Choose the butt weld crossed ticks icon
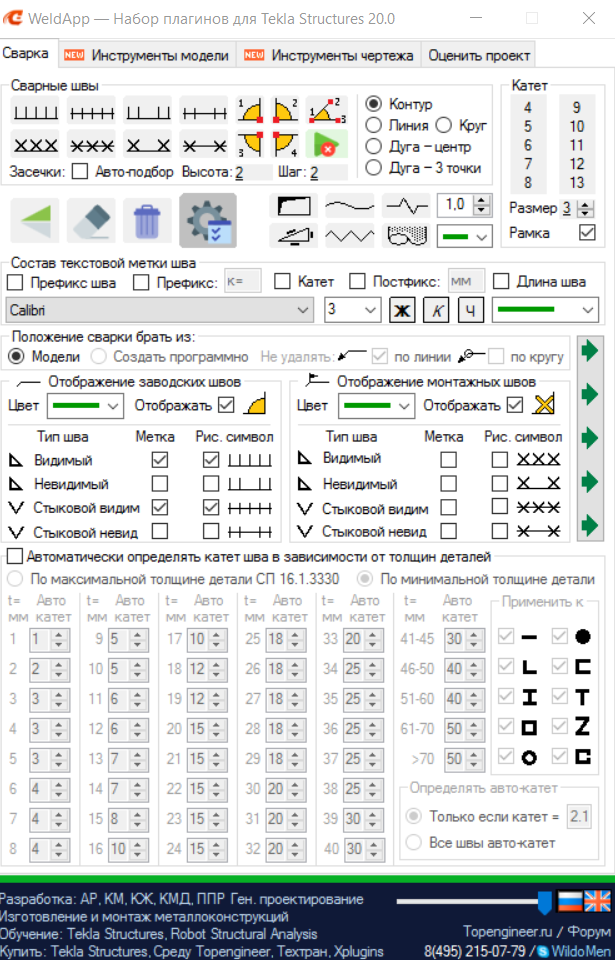The width and height of the screenshot is (615, 960). tap(91, 110)
